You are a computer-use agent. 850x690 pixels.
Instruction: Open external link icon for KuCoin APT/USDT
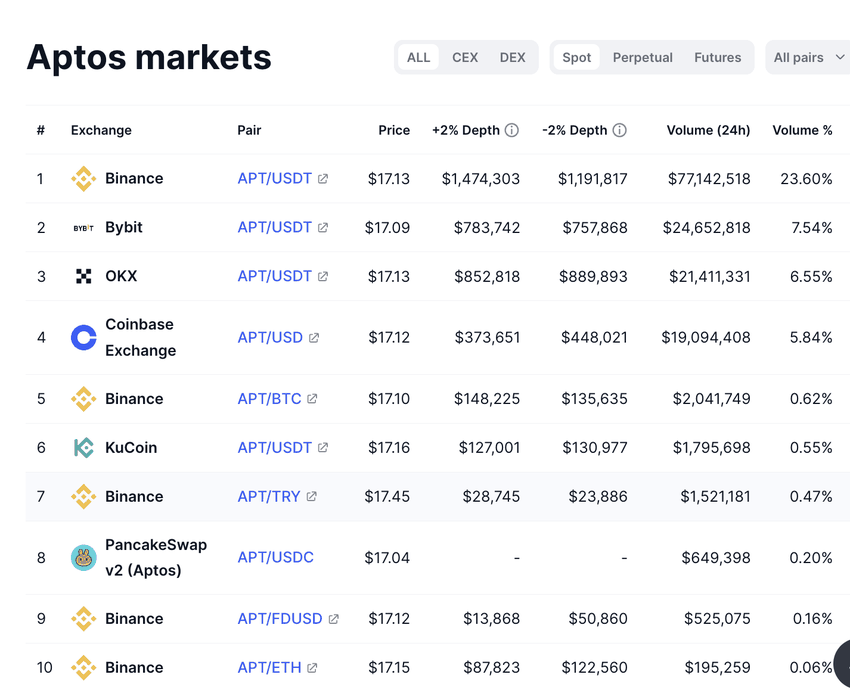323,448
